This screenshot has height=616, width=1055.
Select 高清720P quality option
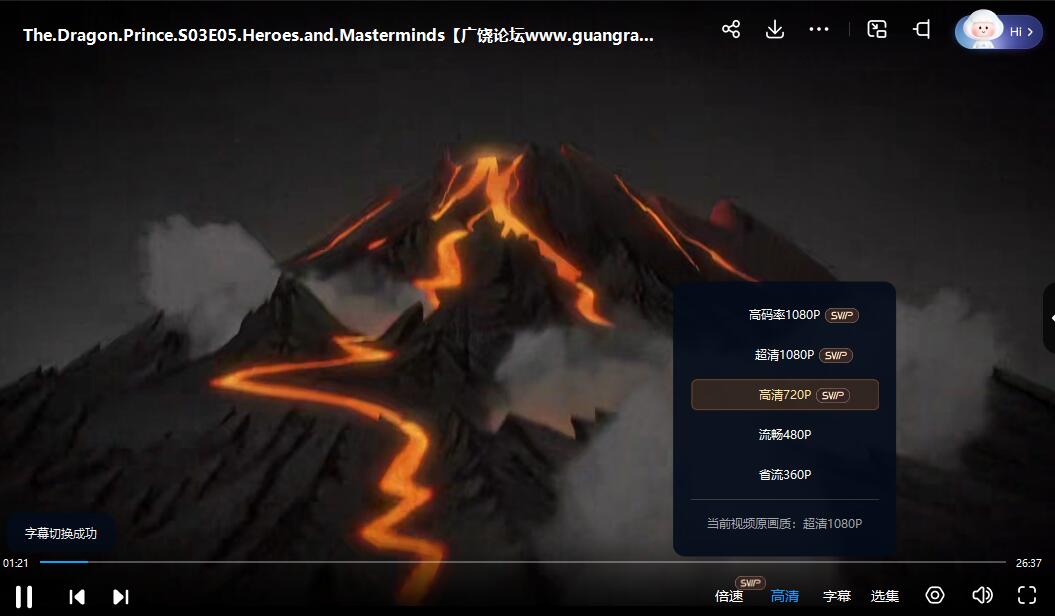click(x=785, y=395)
